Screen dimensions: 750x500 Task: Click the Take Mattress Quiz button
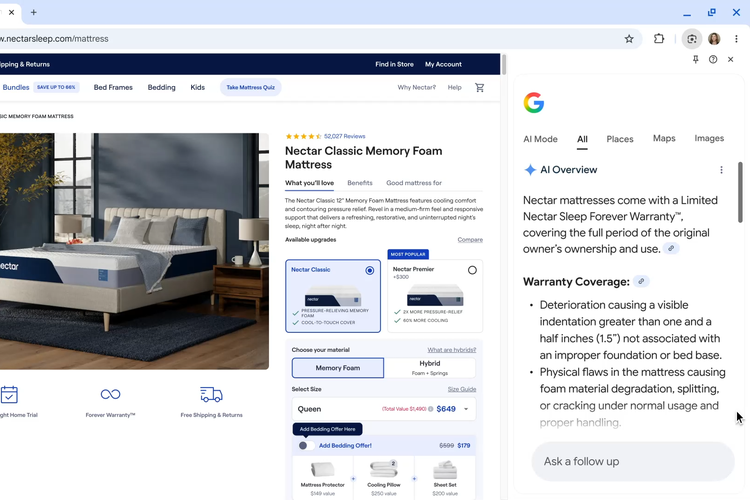click(250, 87)
